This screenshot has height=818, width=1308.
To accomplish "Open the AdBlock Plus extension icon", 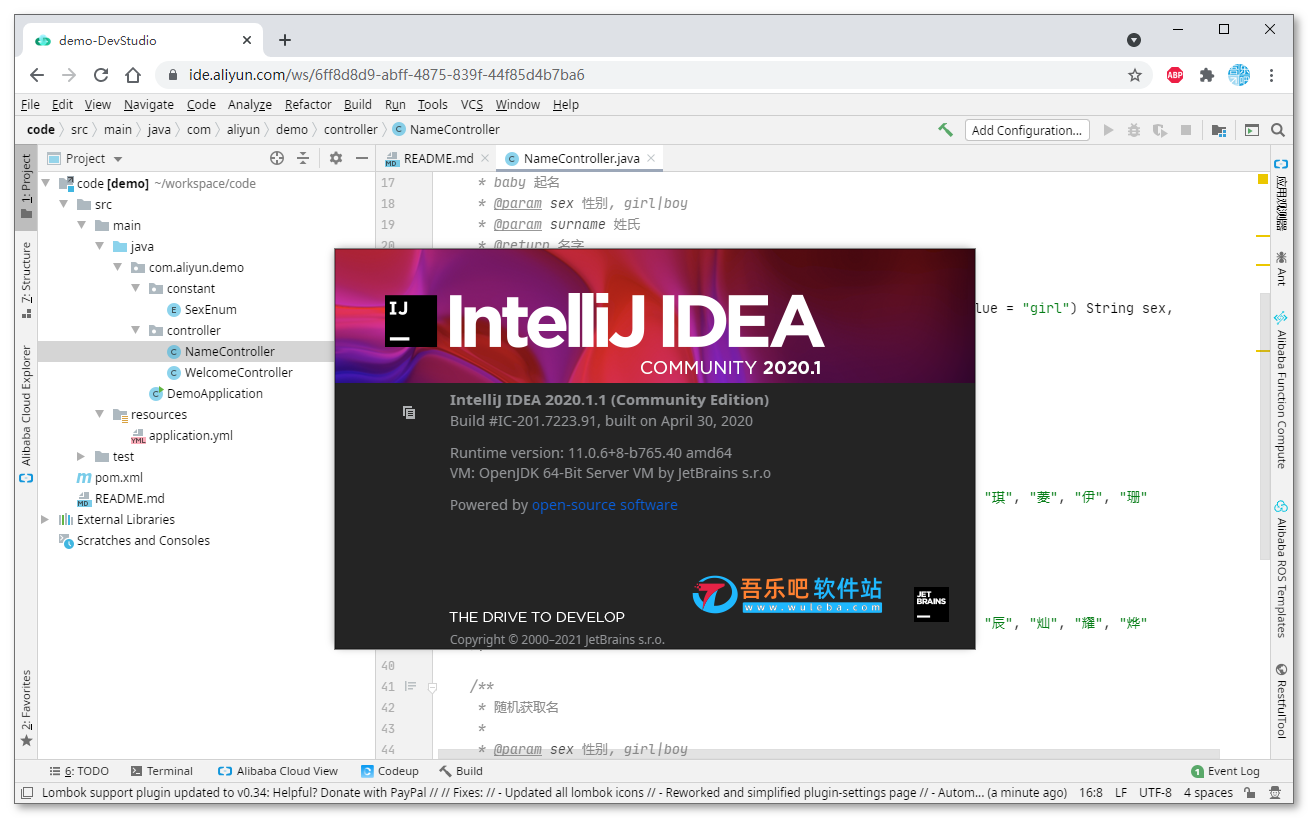I will tap(1175, 75).
